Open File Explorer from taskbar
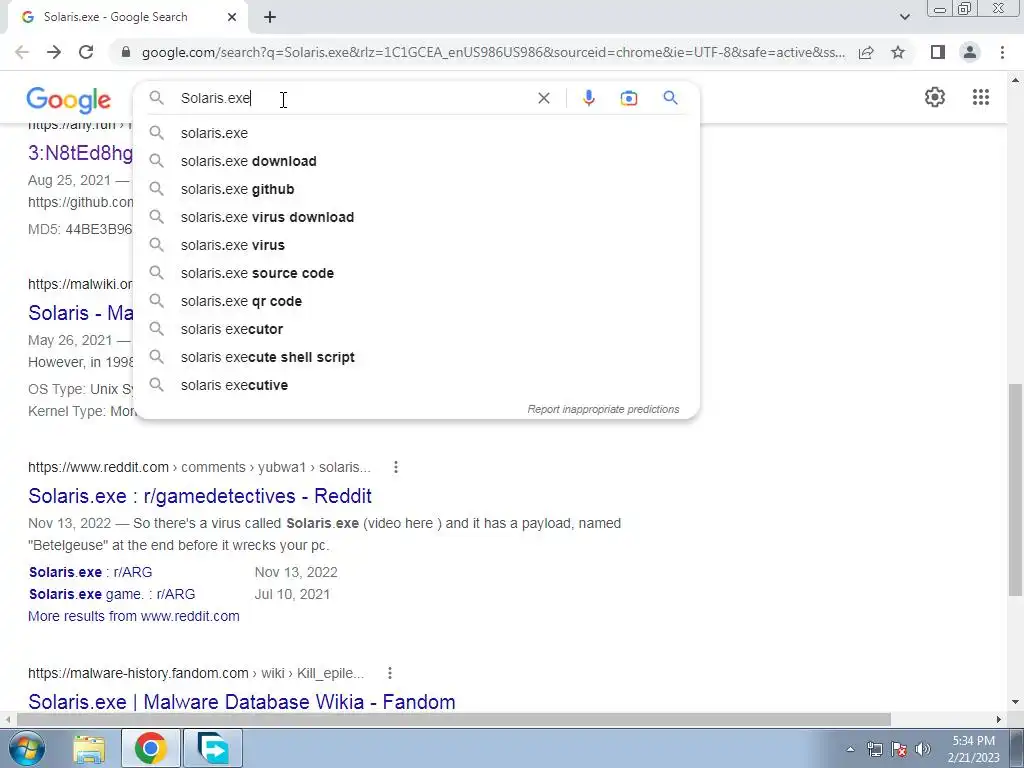 point(89,748)
